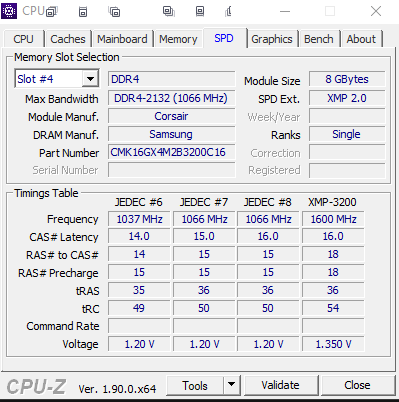Screen dimensions: 399x402
Task: Click the empty Registered field
Action: 347,170
